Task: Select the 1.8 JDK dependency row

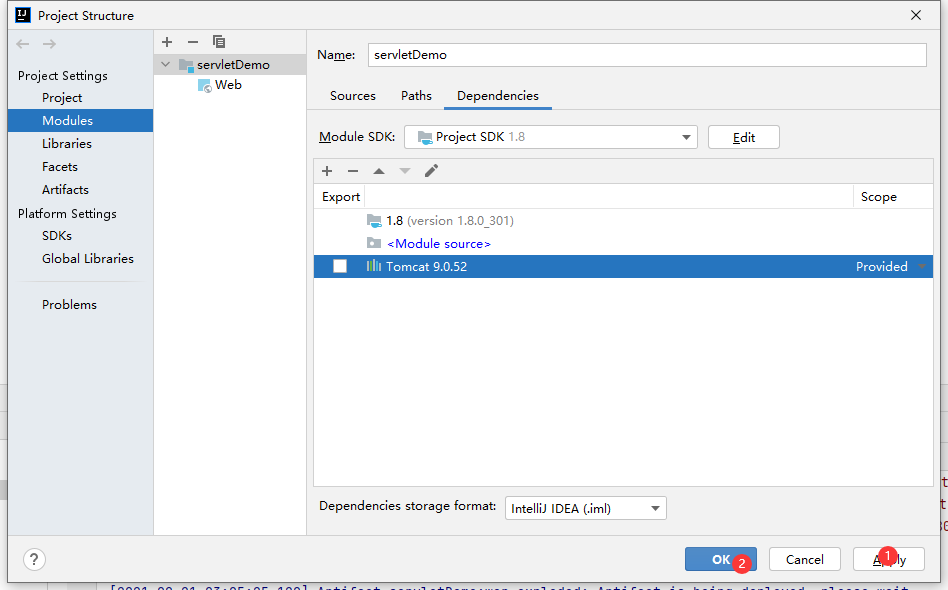Action: (623, 221)
